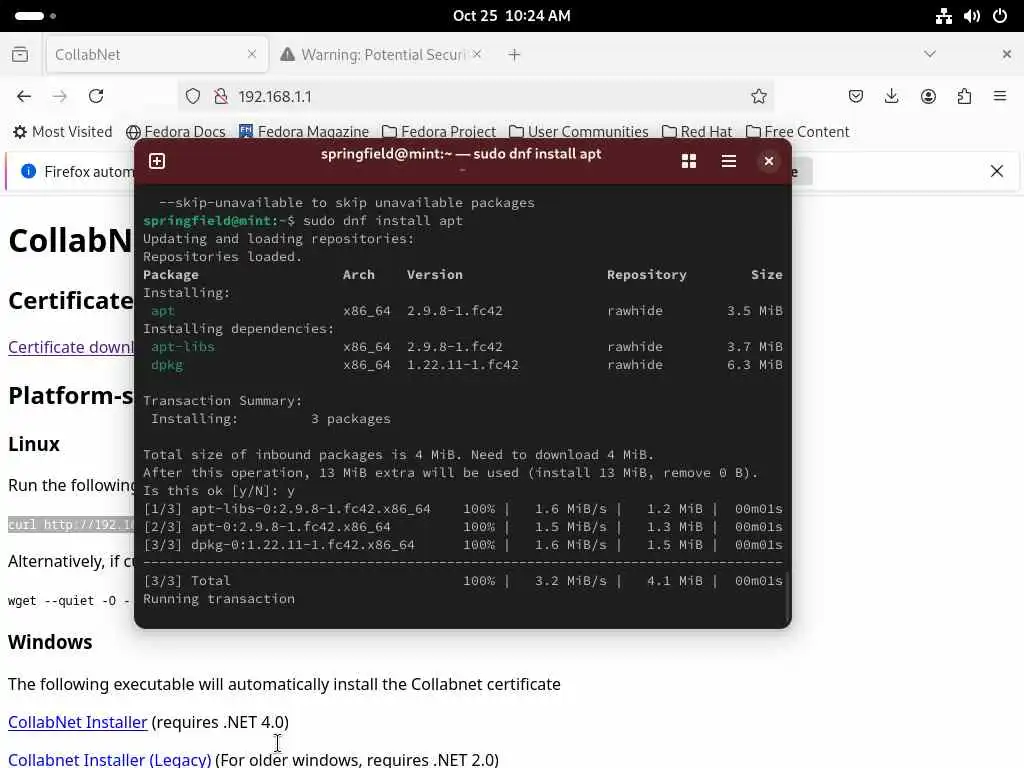Switch to the Warning: Potential Security tab

click(382, 54)
